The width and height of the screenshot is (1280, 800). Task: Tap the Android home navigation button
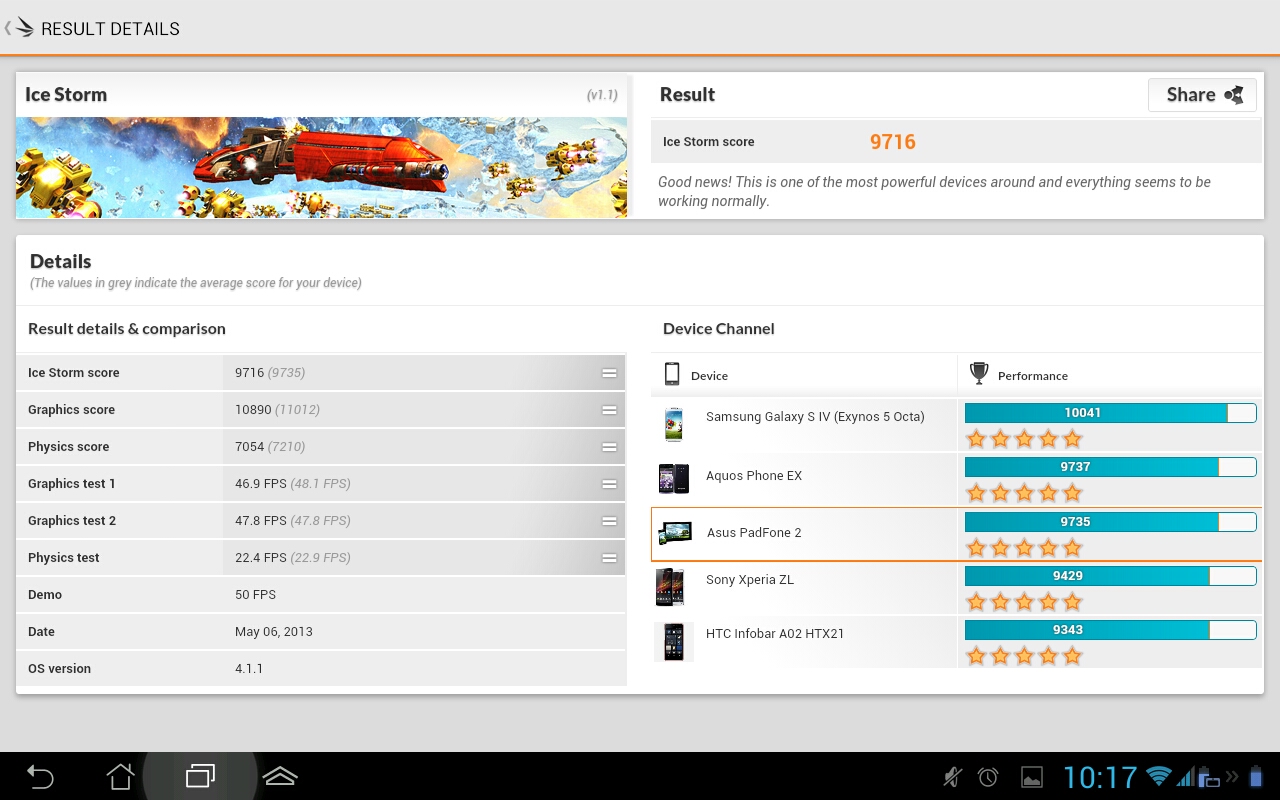pos(120,777)
